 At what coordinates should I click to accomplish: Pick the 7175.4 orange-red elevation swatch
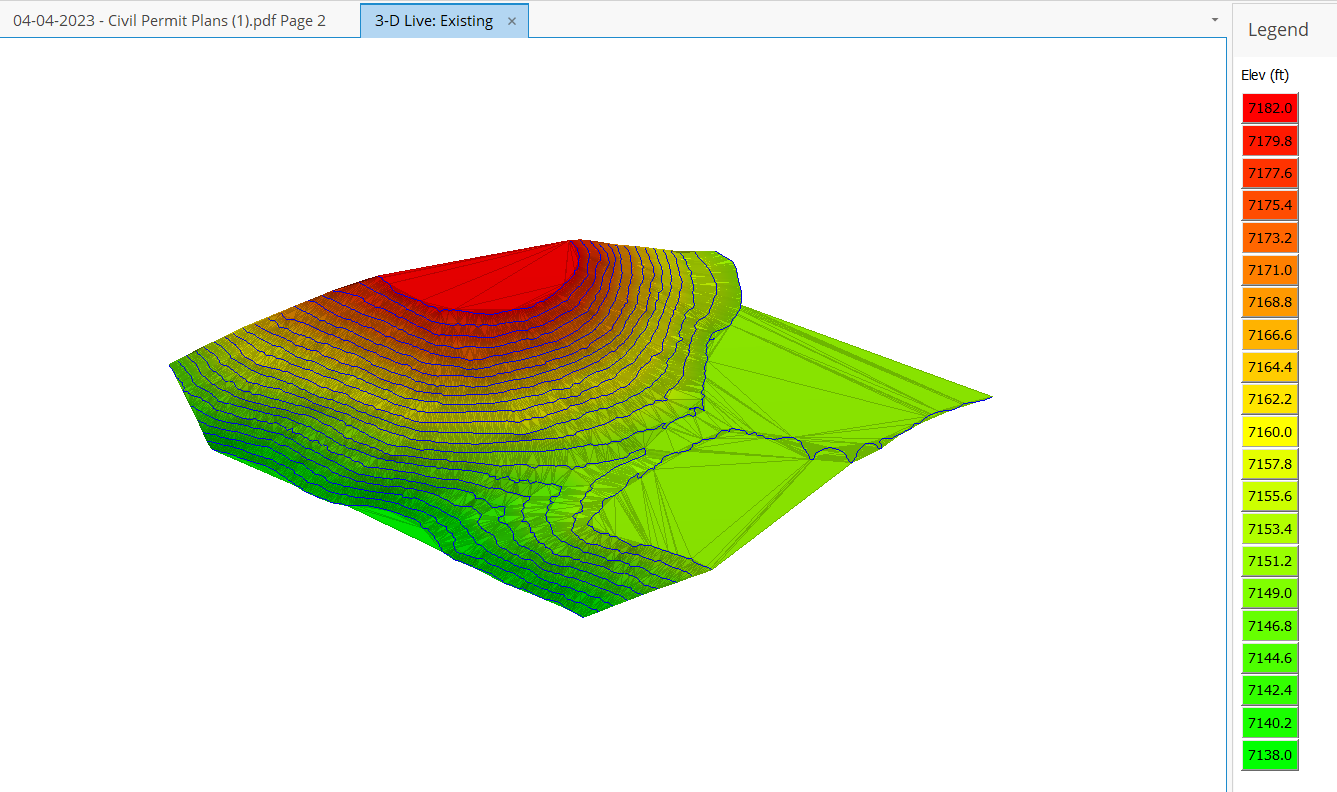(x=1270, y=205)
